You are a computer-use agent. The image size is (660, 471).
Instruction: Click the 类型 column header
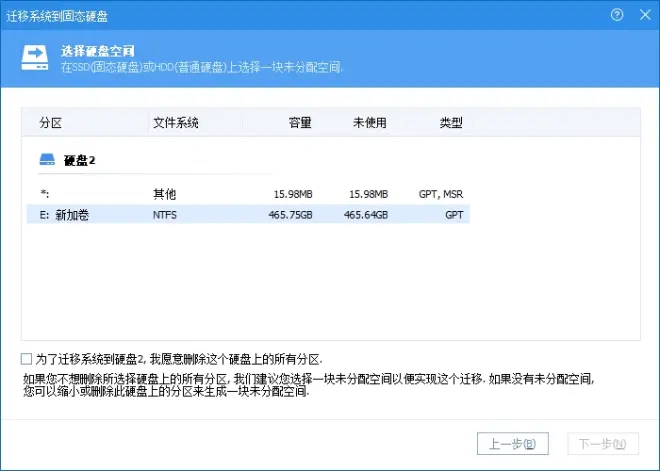click(451, 123)
